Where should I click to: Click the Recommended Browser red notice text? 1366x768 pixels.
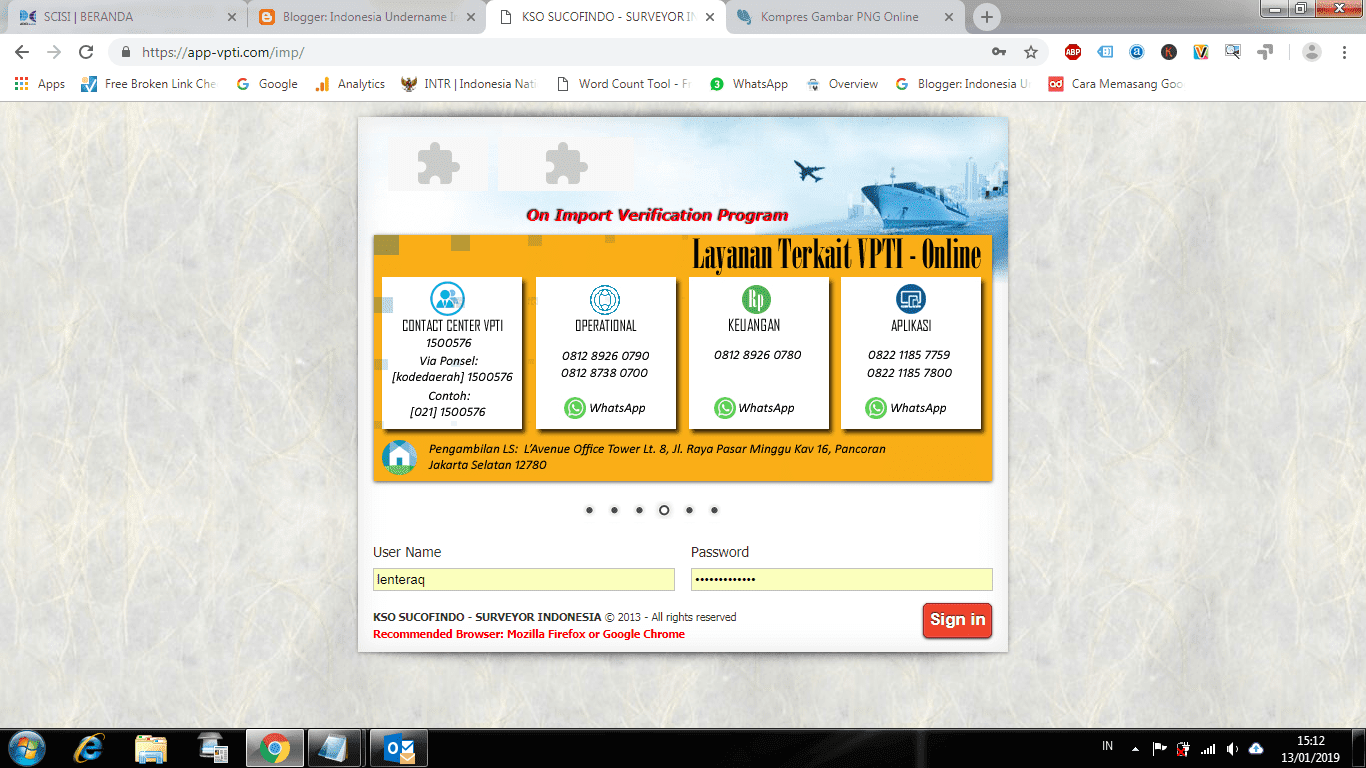pos(529,634)
